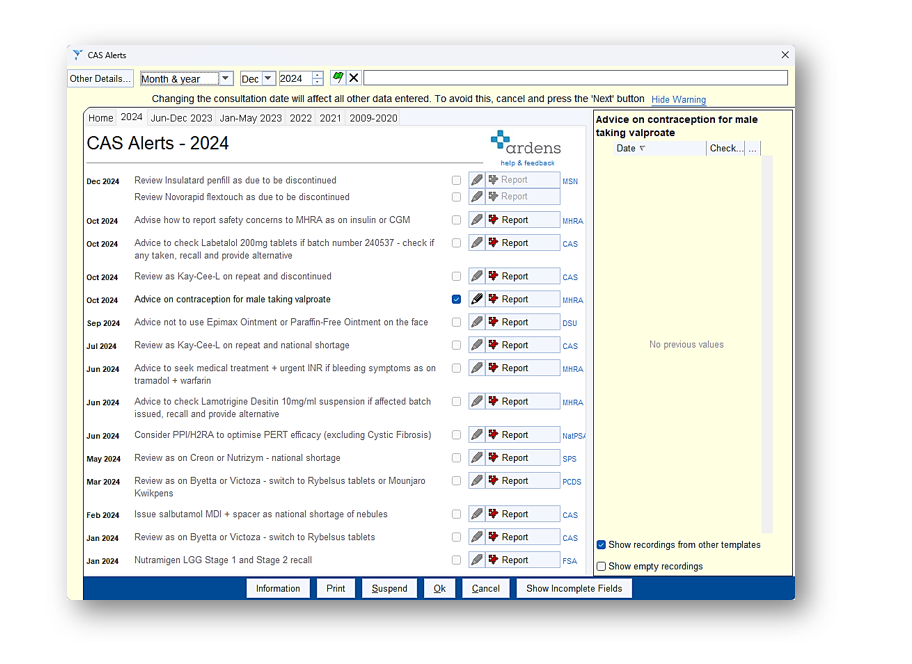Click the 2024 year spinner arrows
Image resolution: width=912 pixels, height=664 pixels.
(x=318, y=78)
